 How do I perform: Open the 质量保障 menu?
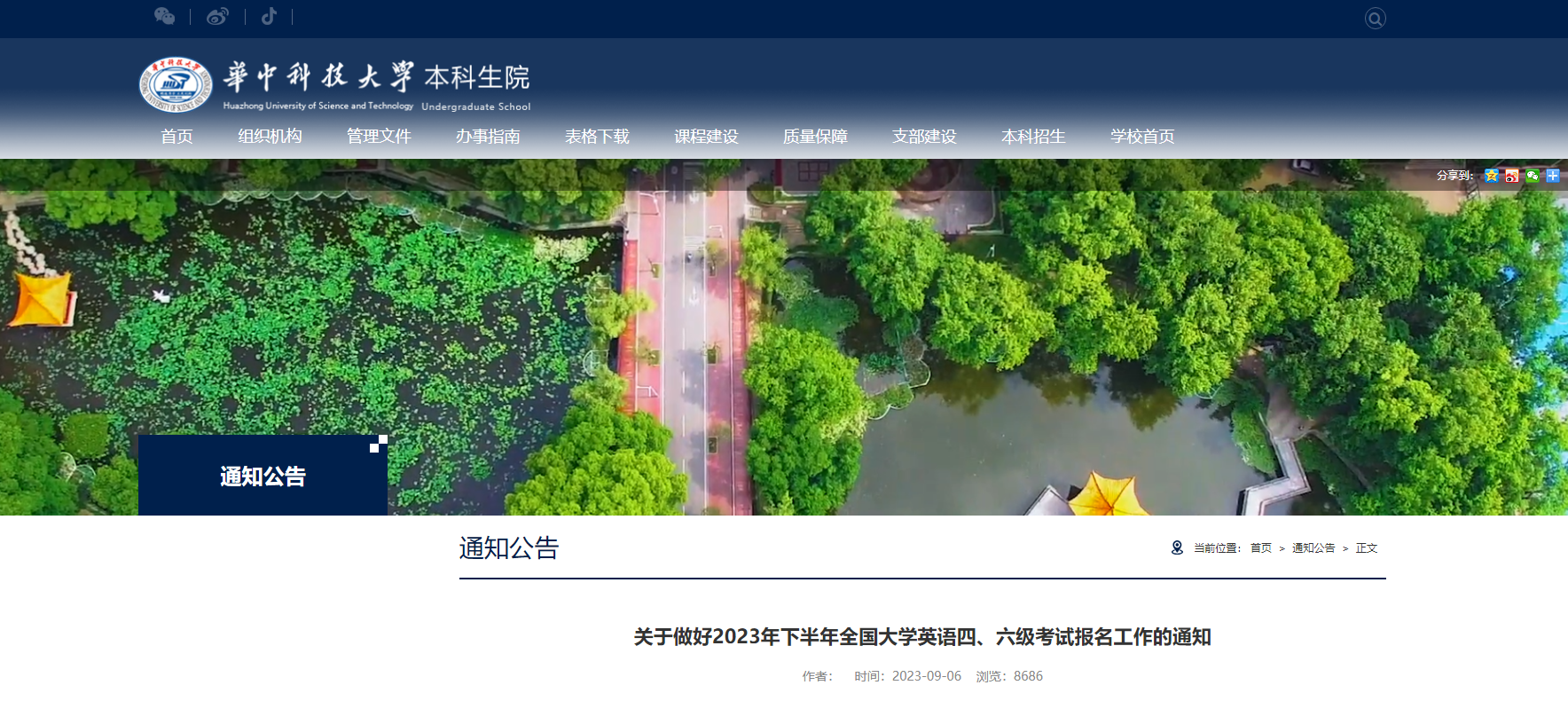[815, 137]
